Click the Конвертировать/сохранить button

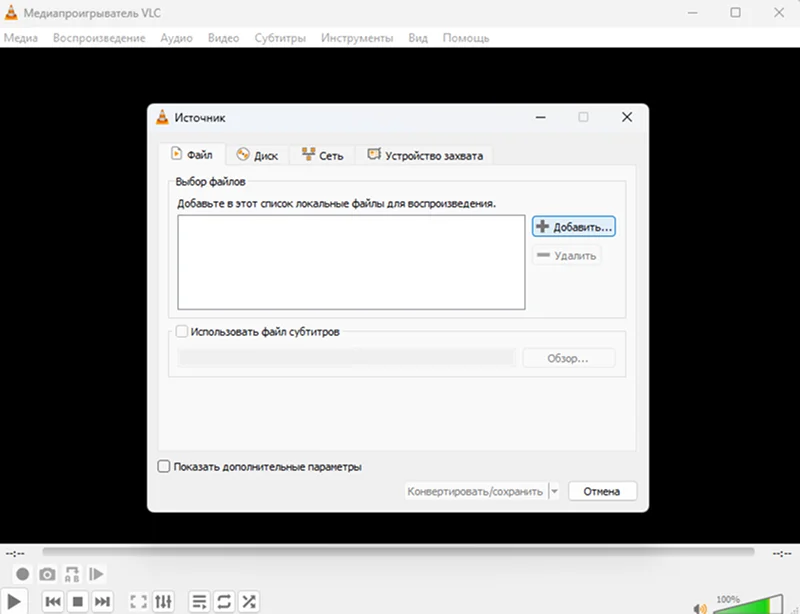(x=476, y=492)
